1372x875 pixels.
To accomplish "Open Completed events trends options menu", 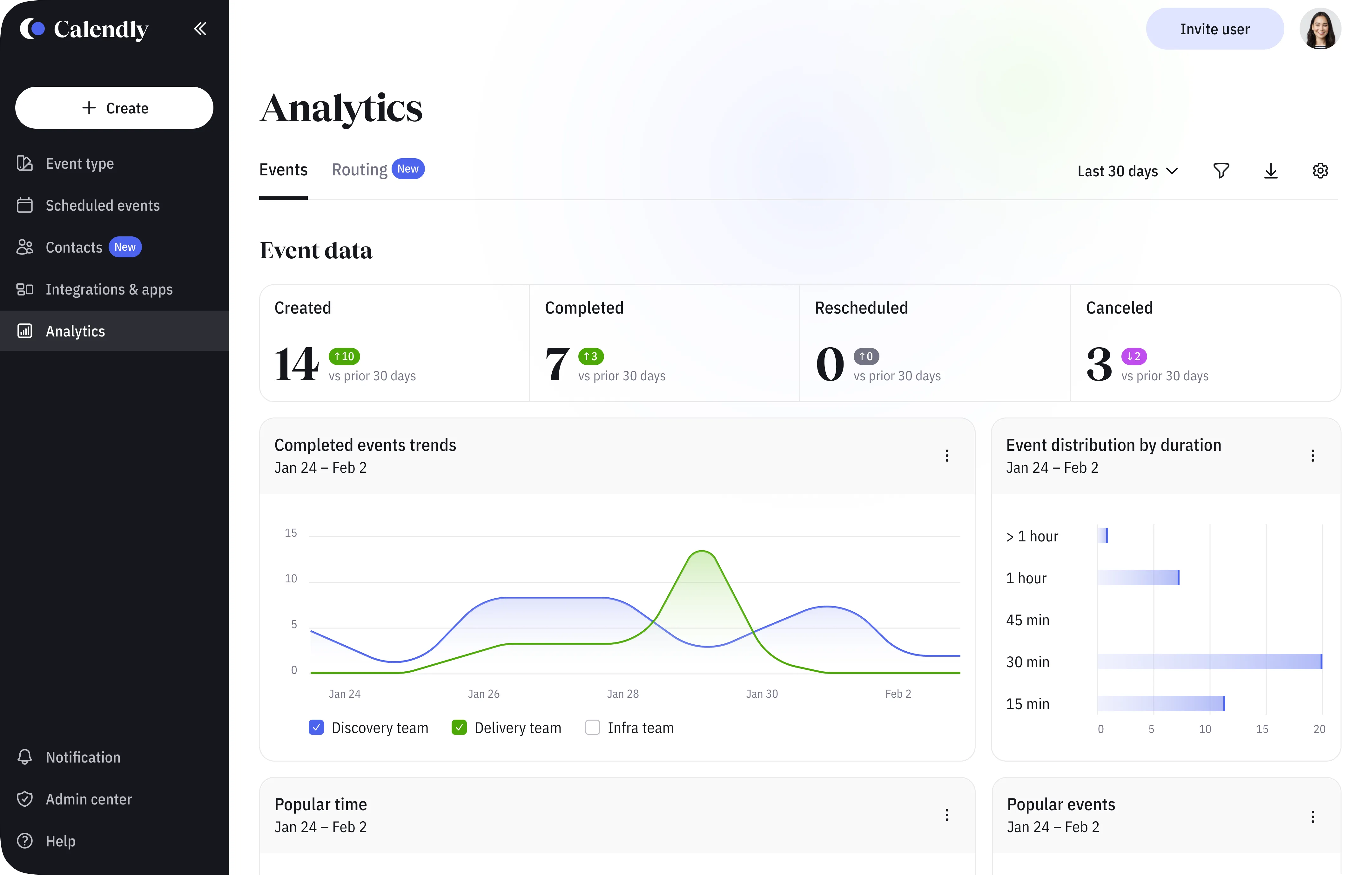I will (947, 456).
